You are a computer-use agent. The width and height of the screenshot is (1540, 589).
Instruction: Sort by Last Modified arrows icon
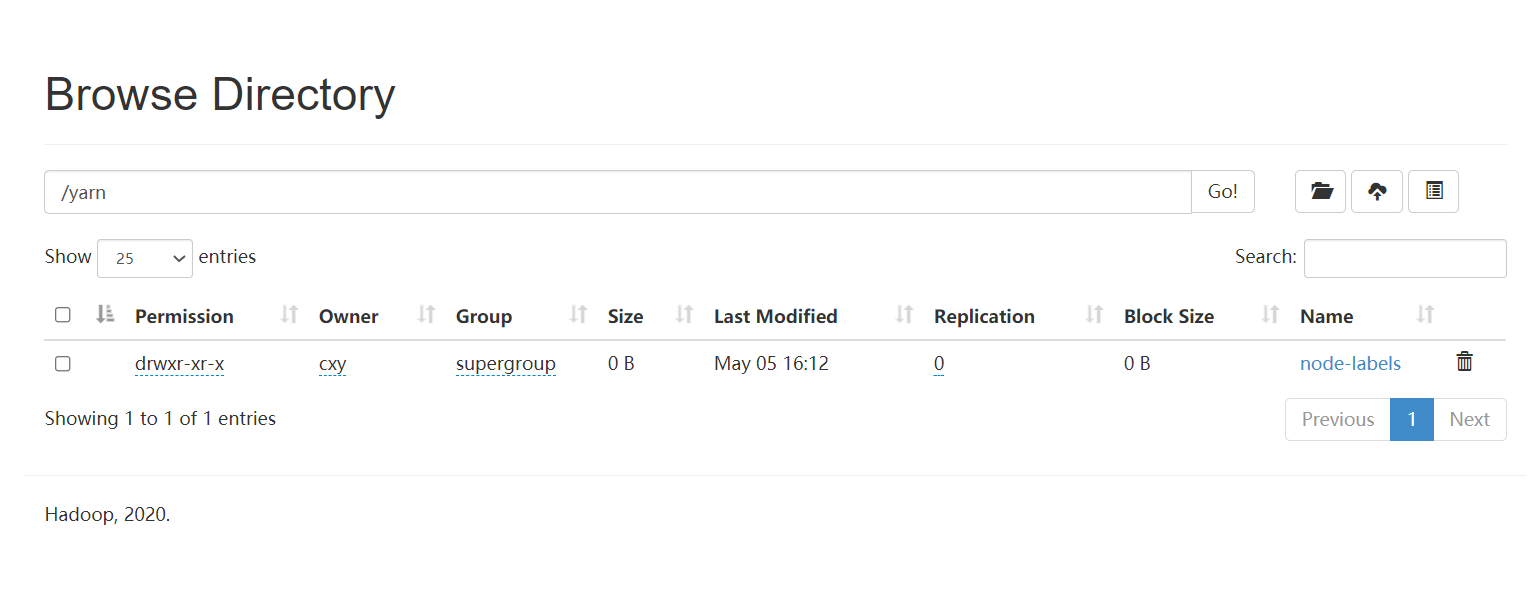click(x=904, y=315)
